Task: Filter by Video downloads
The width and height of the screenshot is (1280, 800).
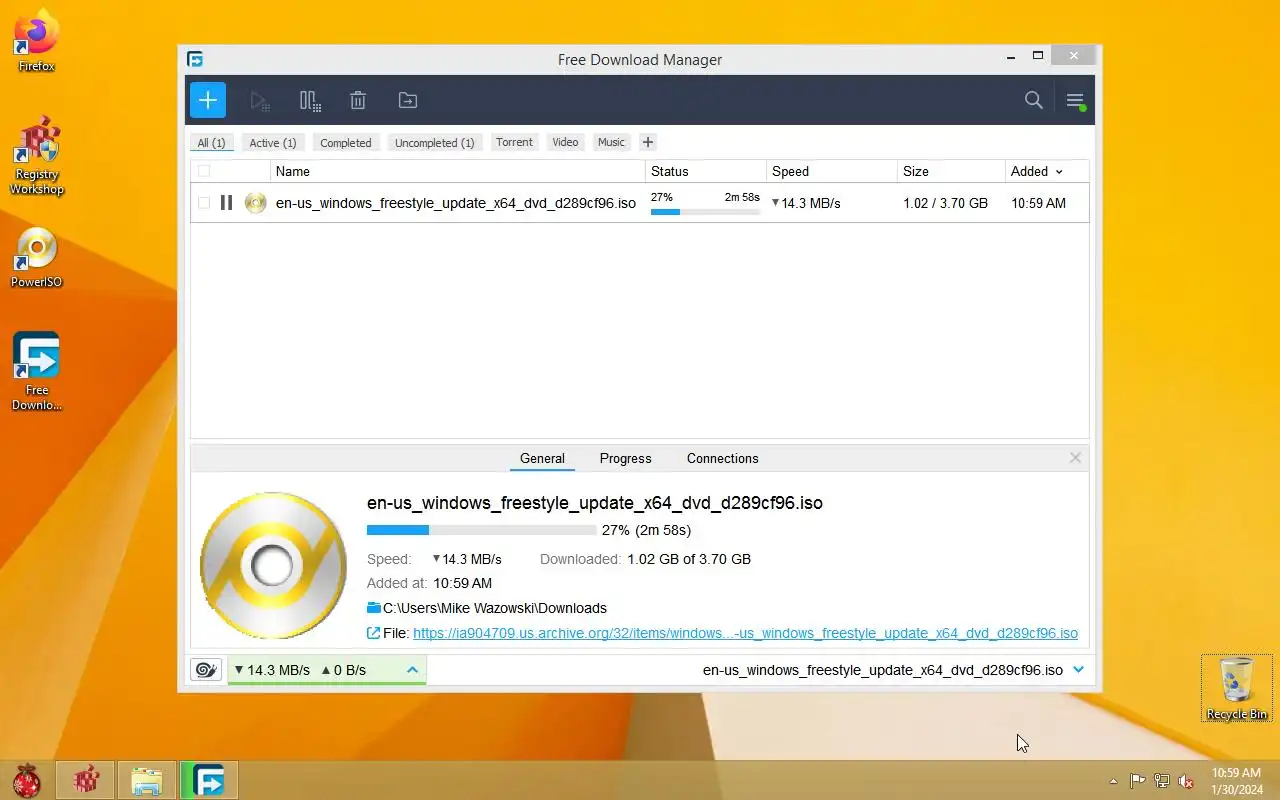Action: (565, 142)
